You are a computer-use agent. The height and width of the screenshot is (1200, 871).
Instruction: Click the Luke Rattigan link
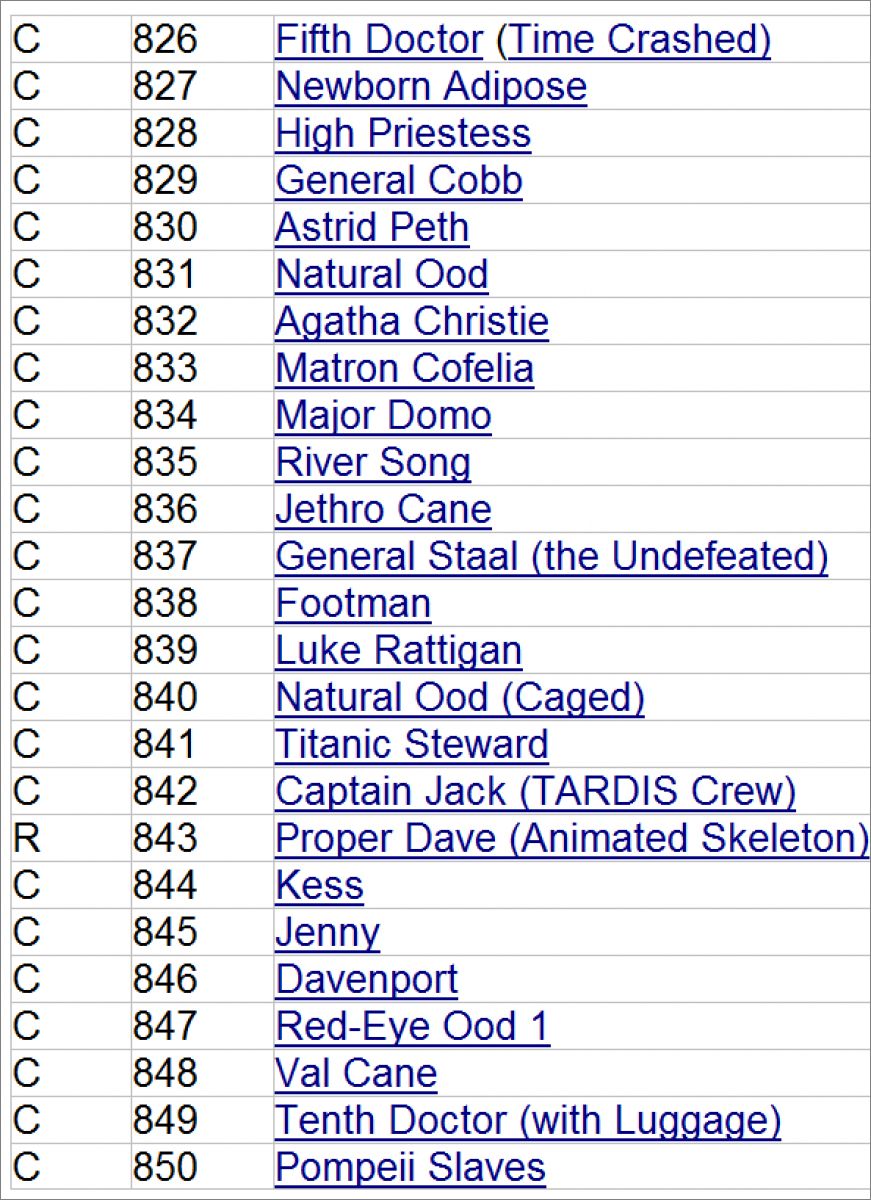[x=398, y=651]
